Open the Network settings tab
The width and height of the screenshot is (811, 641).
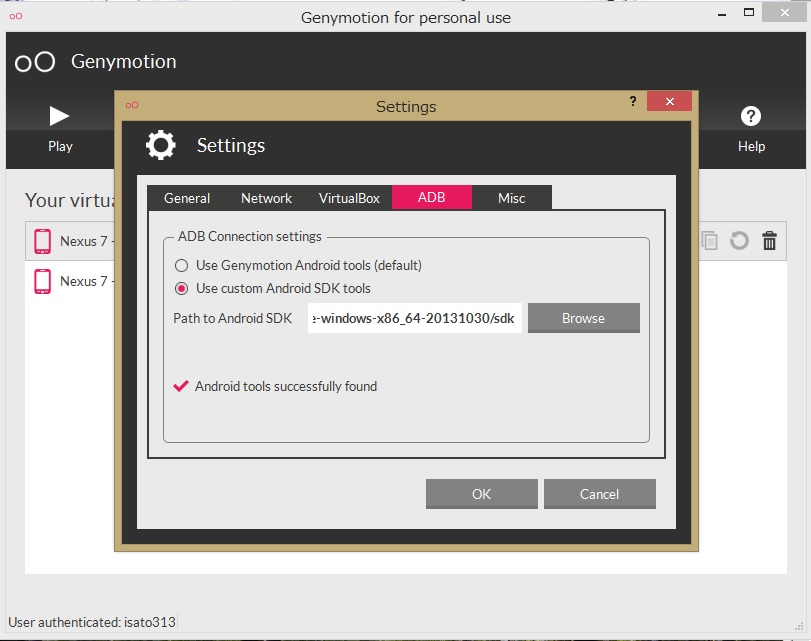pos(266,198)
